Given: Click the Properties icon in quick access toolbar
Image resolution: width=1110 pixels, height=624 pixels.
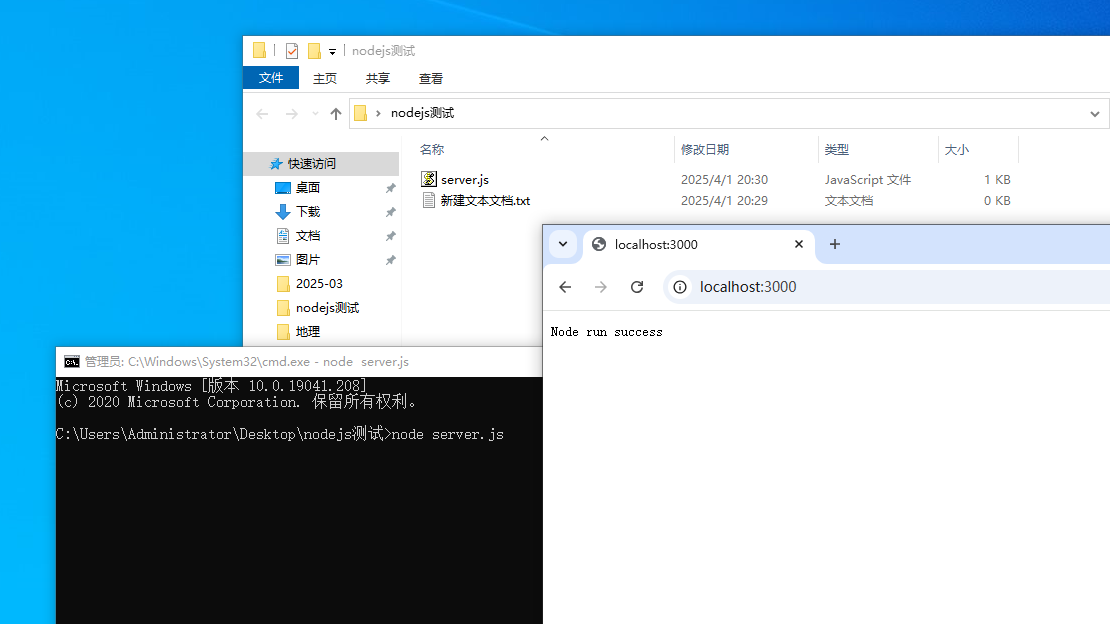Looking at the screenshot, I should [292, 51].
